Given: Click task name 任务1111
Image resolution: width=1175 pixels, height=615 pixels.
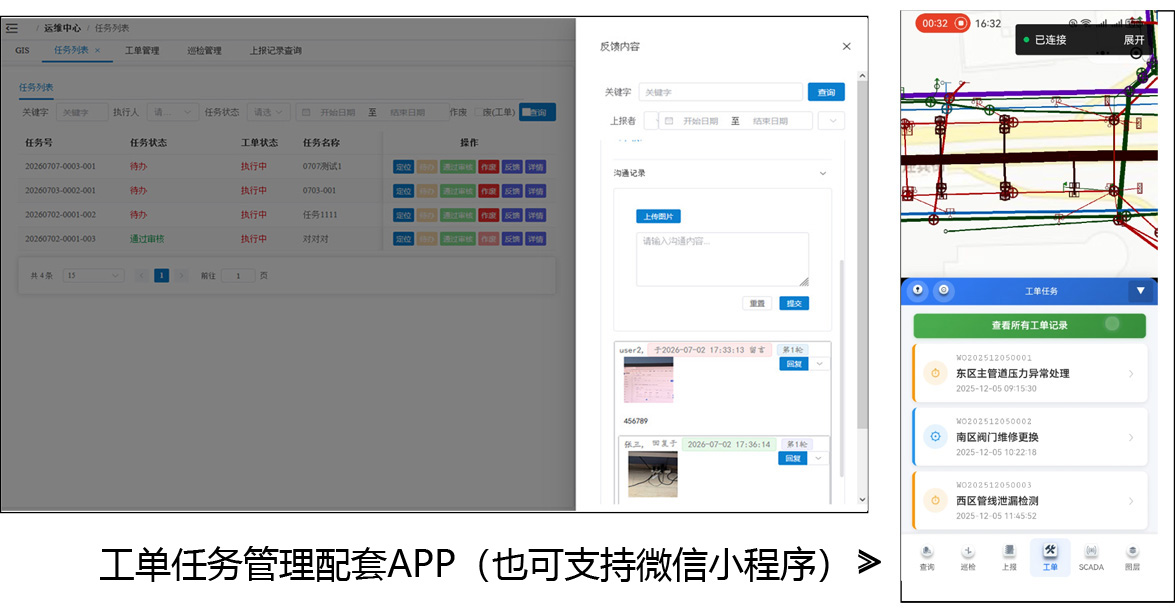Looking at the screenshot, I should click(x=320, y=214).
